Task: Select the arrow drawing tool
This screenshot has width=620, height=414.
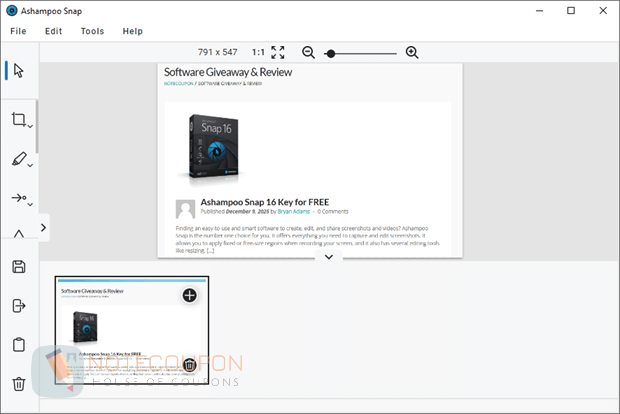Action: (19, 197)
